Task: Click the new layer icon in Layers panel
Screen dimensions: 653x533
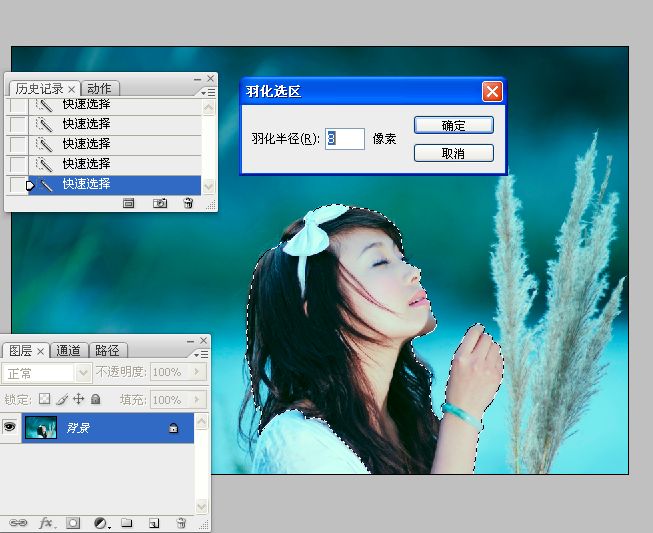Action: coord(154,522)
